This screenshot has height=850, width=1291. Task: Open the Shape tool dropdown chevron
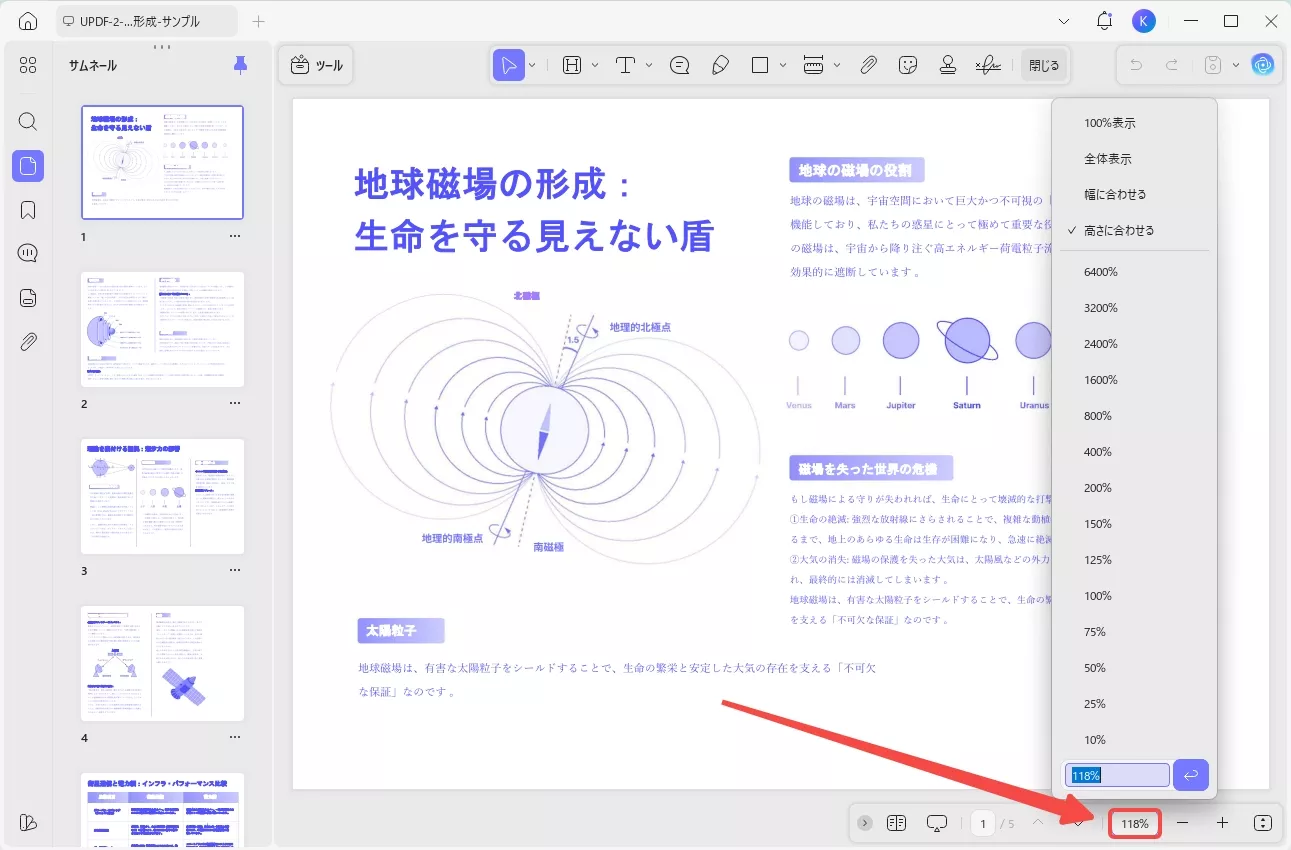782,64
